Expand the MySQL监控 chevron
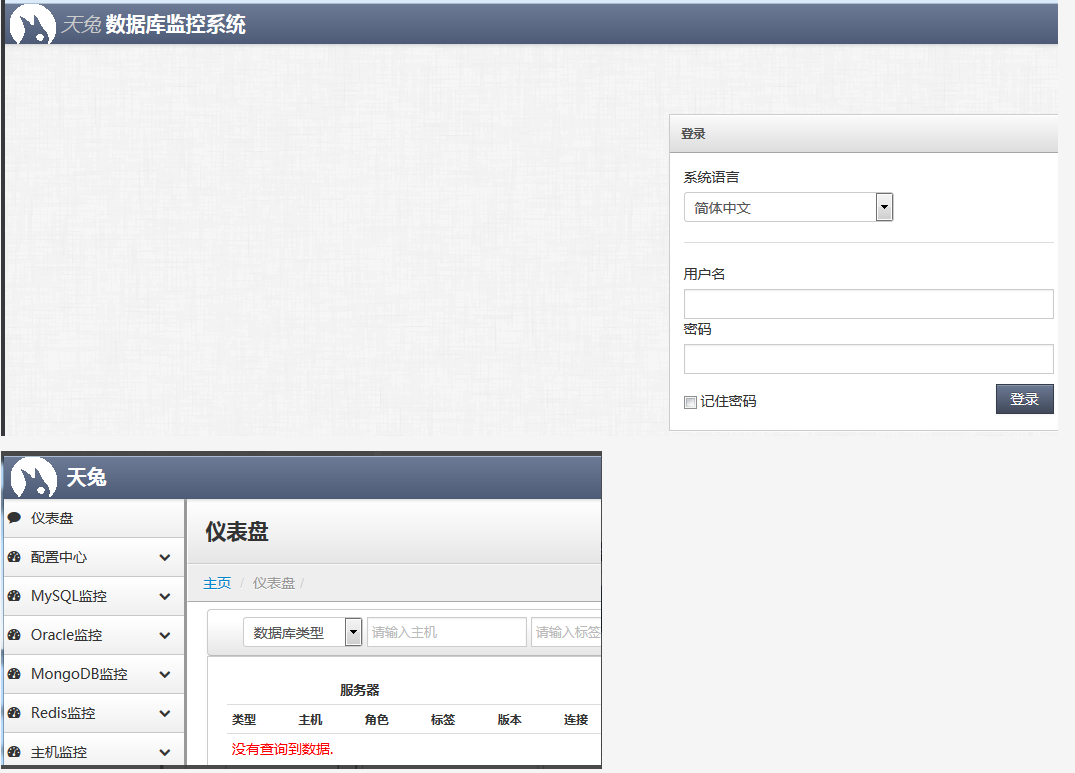This screenshot has height=773, width=1075. point(165,597)
